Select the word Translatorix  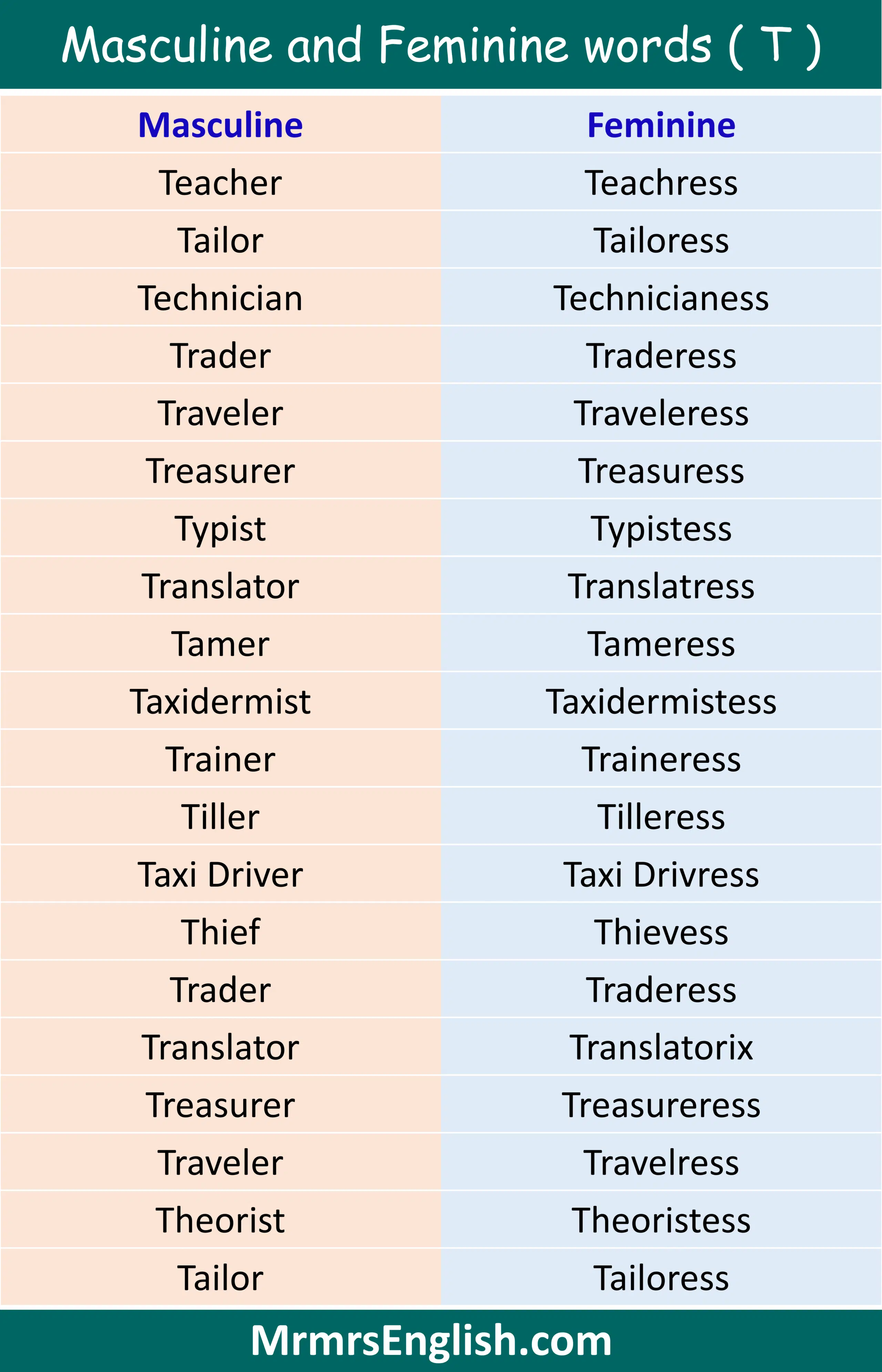pos(661,1047)
